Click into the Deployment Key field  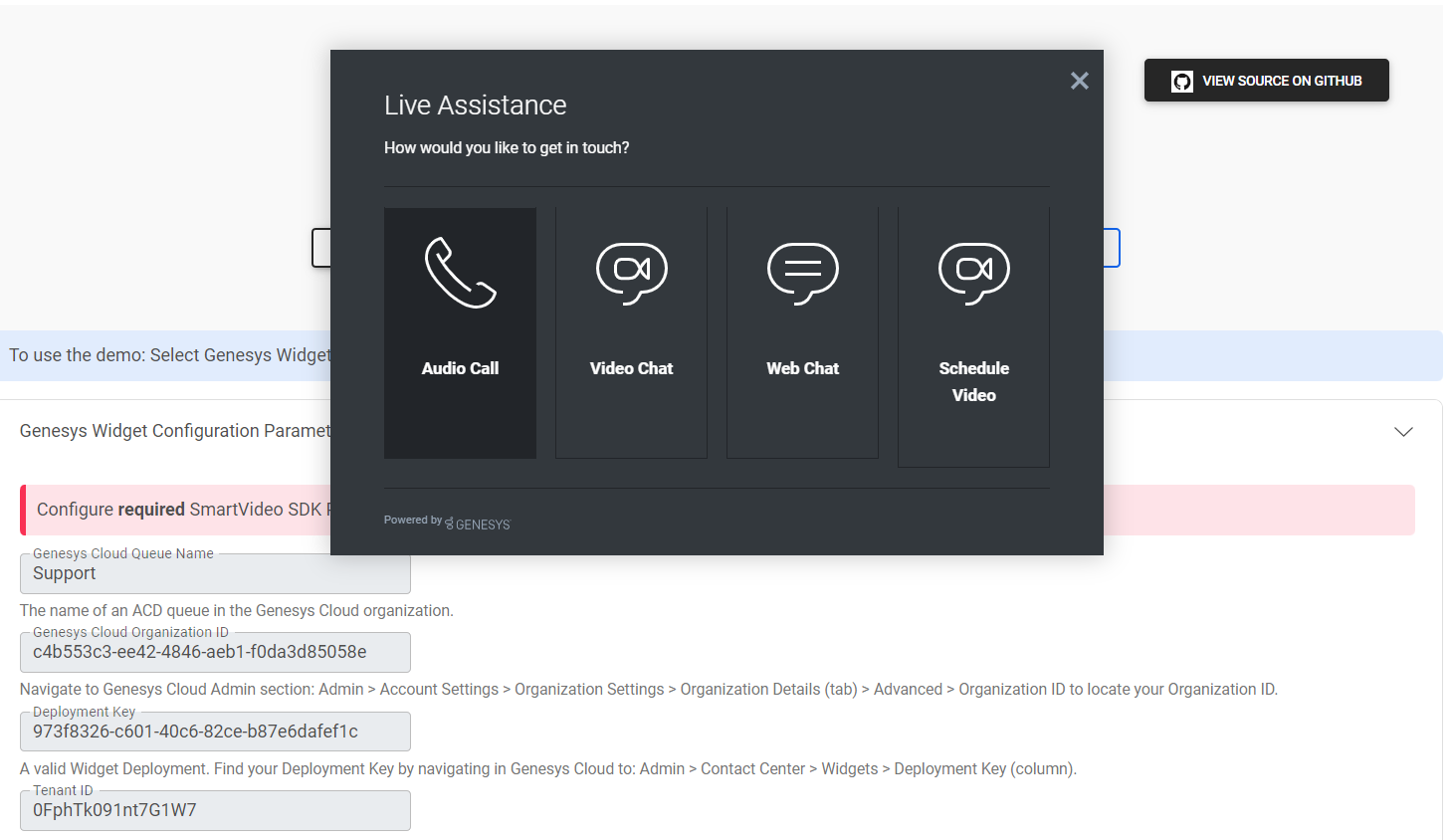(x=215, y=732)
